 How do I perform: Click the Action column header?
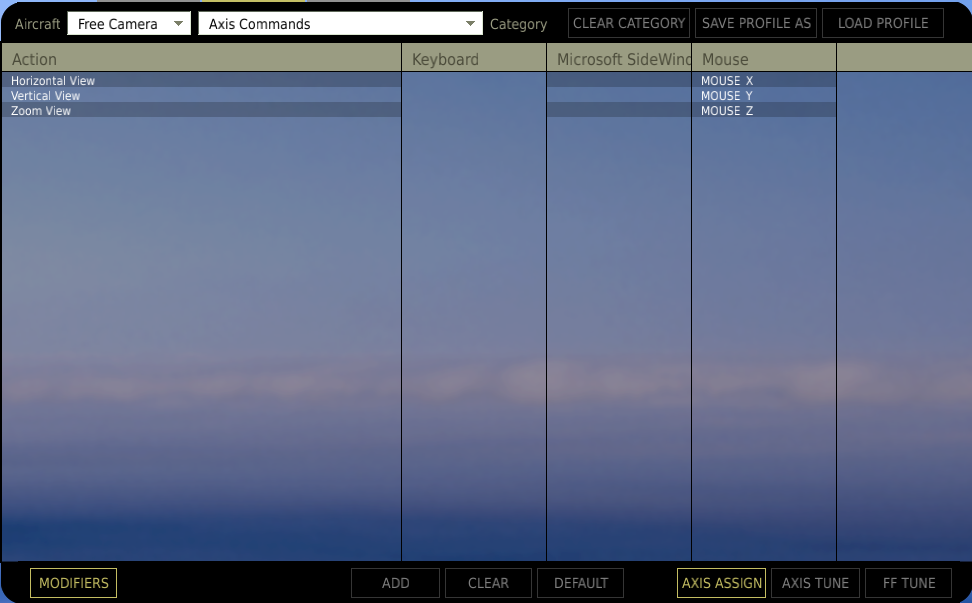(x=201, y=59)
